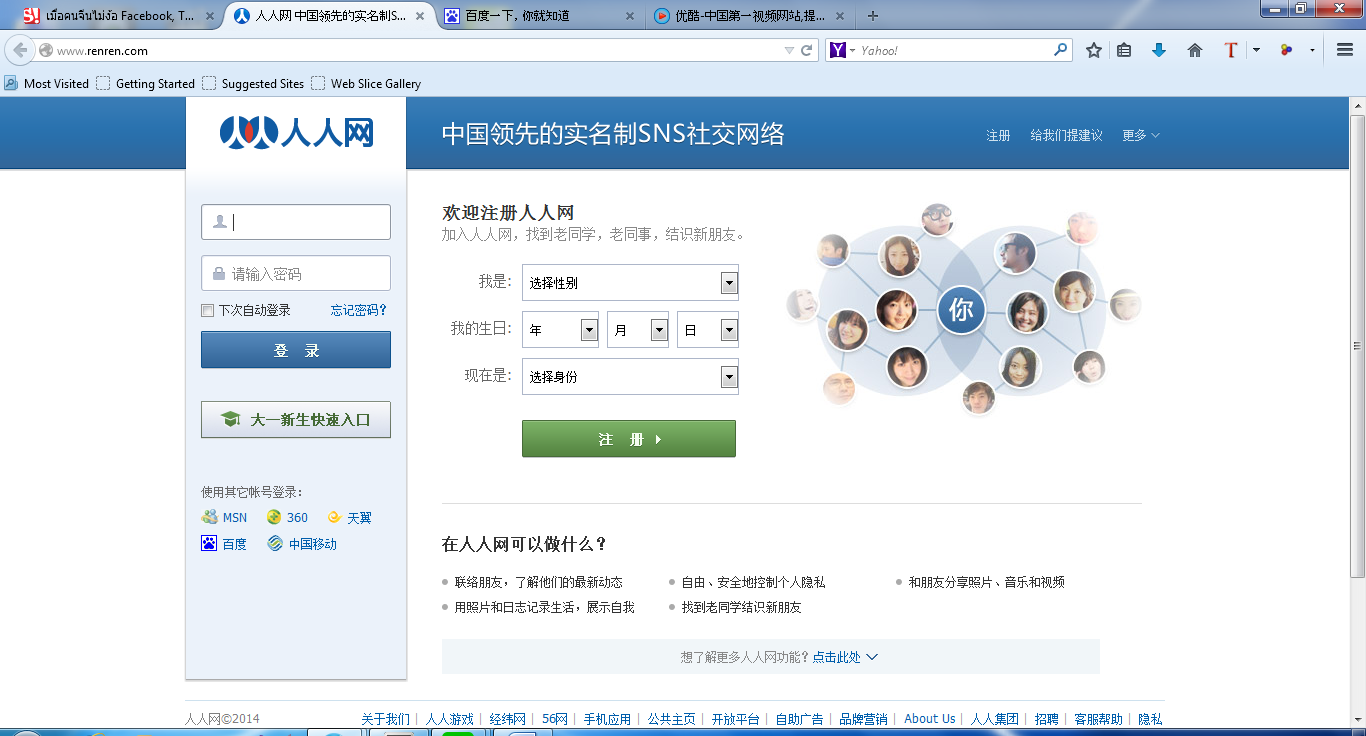The width and height of the screenshot is (1366, 736).
Task: Log in with a 中国移动 account
Action: 302,544
